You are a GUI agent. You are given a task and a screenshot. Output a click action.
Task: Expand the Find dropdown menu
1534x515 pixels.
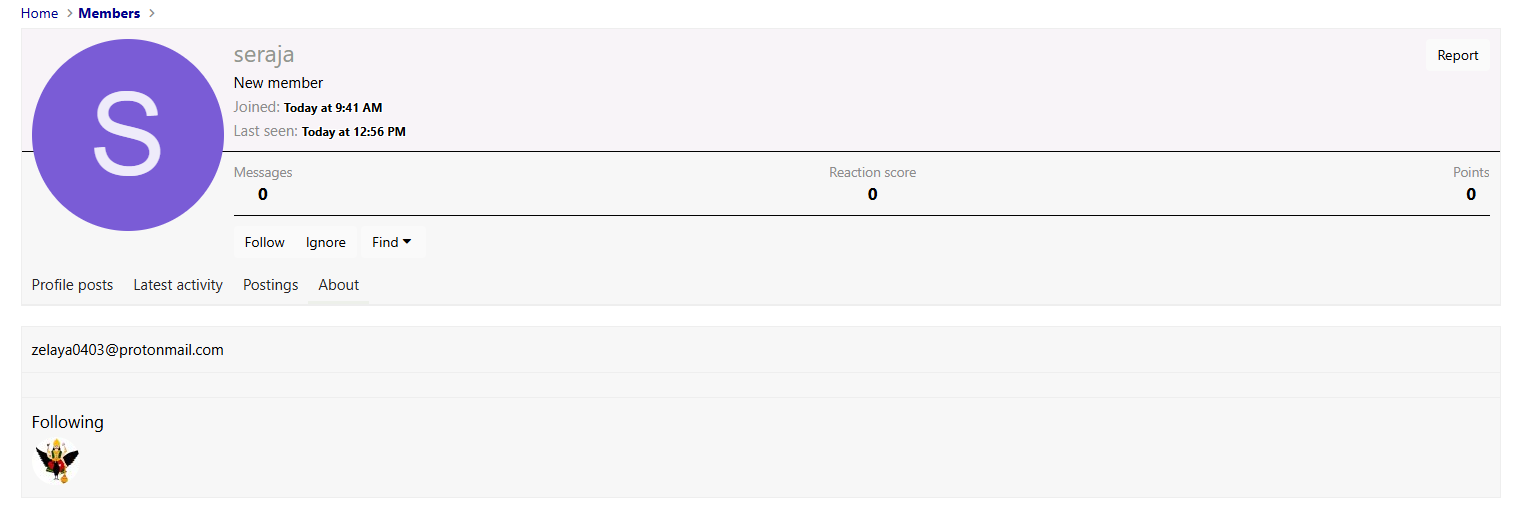(x=392, y=242)
